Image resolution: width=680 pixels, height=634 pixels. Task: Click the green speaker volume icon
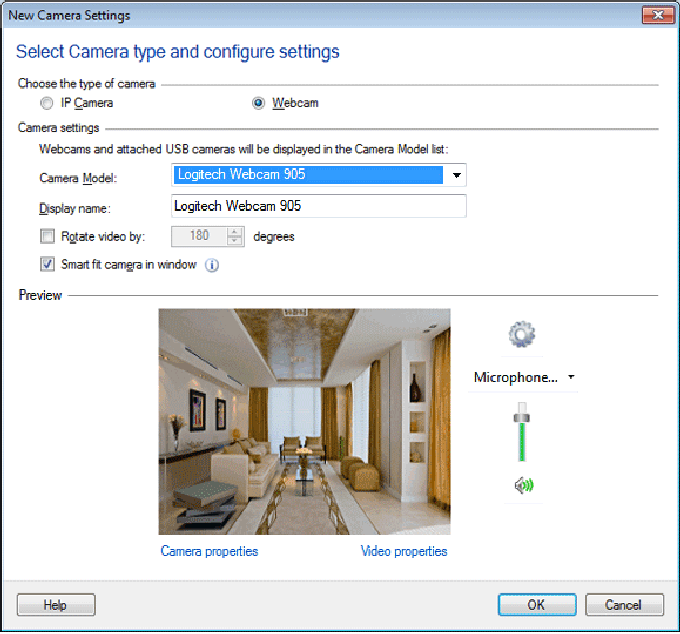[x=523, y=486]
